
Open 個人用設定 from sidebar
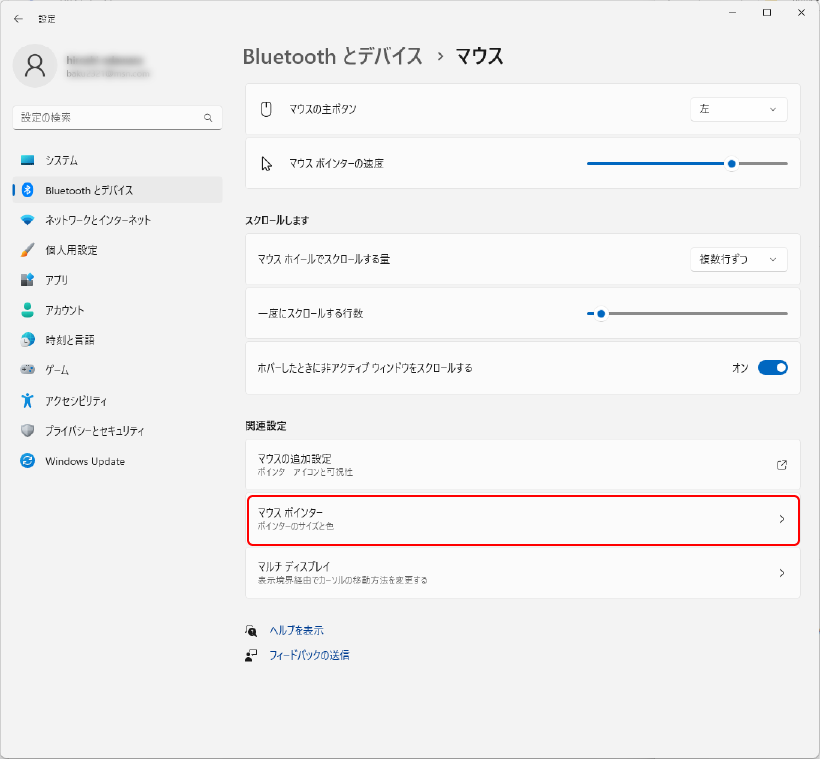pos(71,250)
